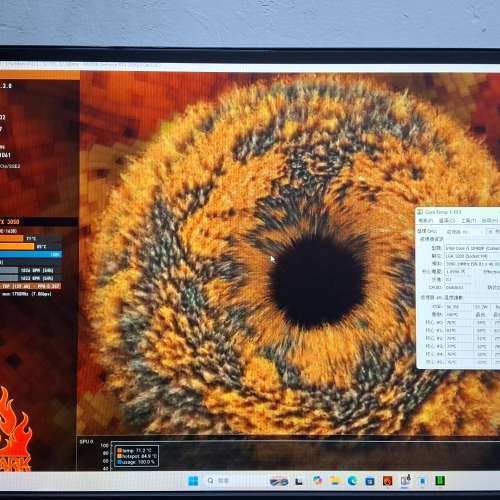This screenshot has width=500, height=500.
Task: Click the Intel Core processor model field
Action: click(473, 248)
